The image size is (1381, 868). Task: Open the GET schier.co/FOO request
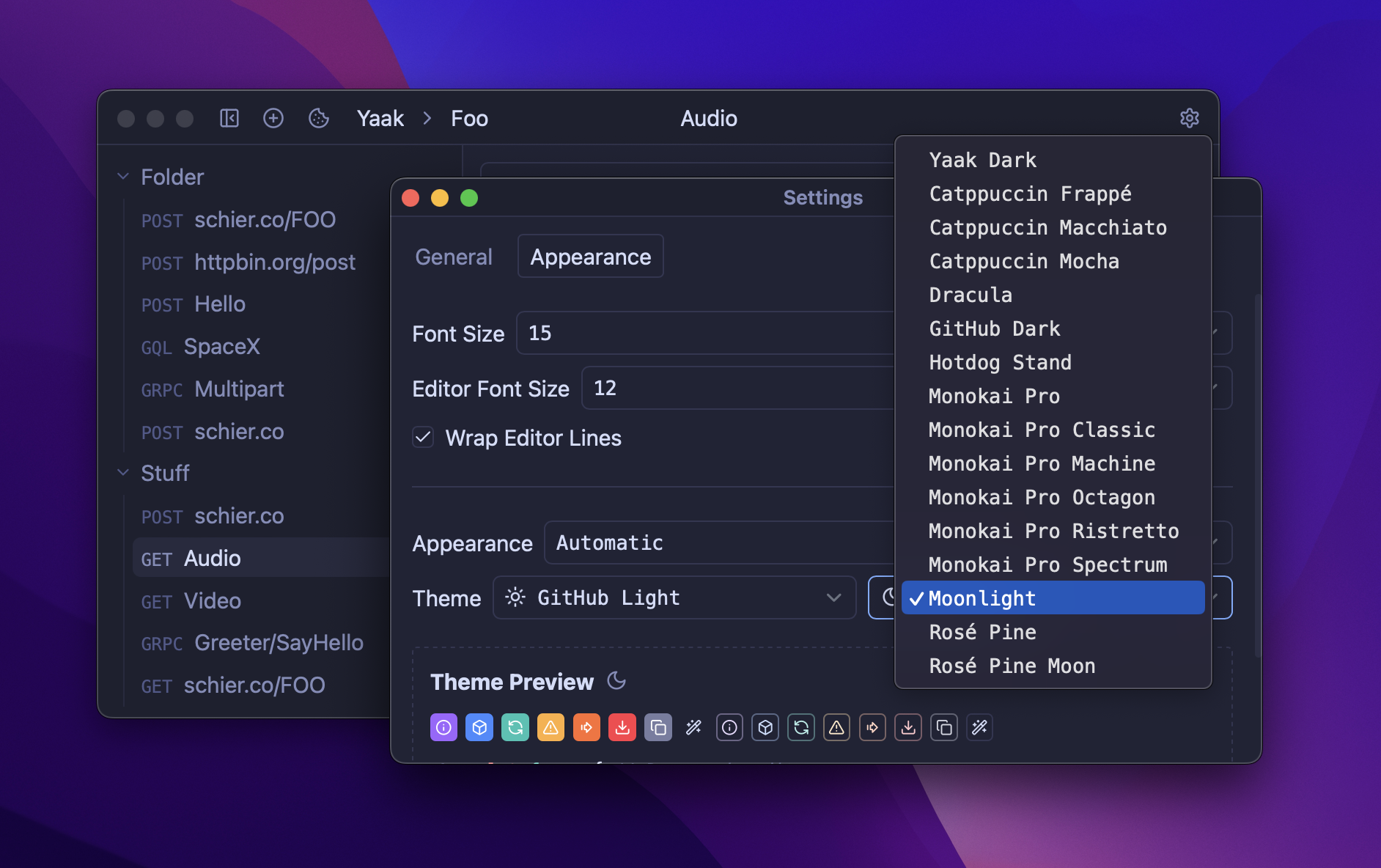pos(260,685)
